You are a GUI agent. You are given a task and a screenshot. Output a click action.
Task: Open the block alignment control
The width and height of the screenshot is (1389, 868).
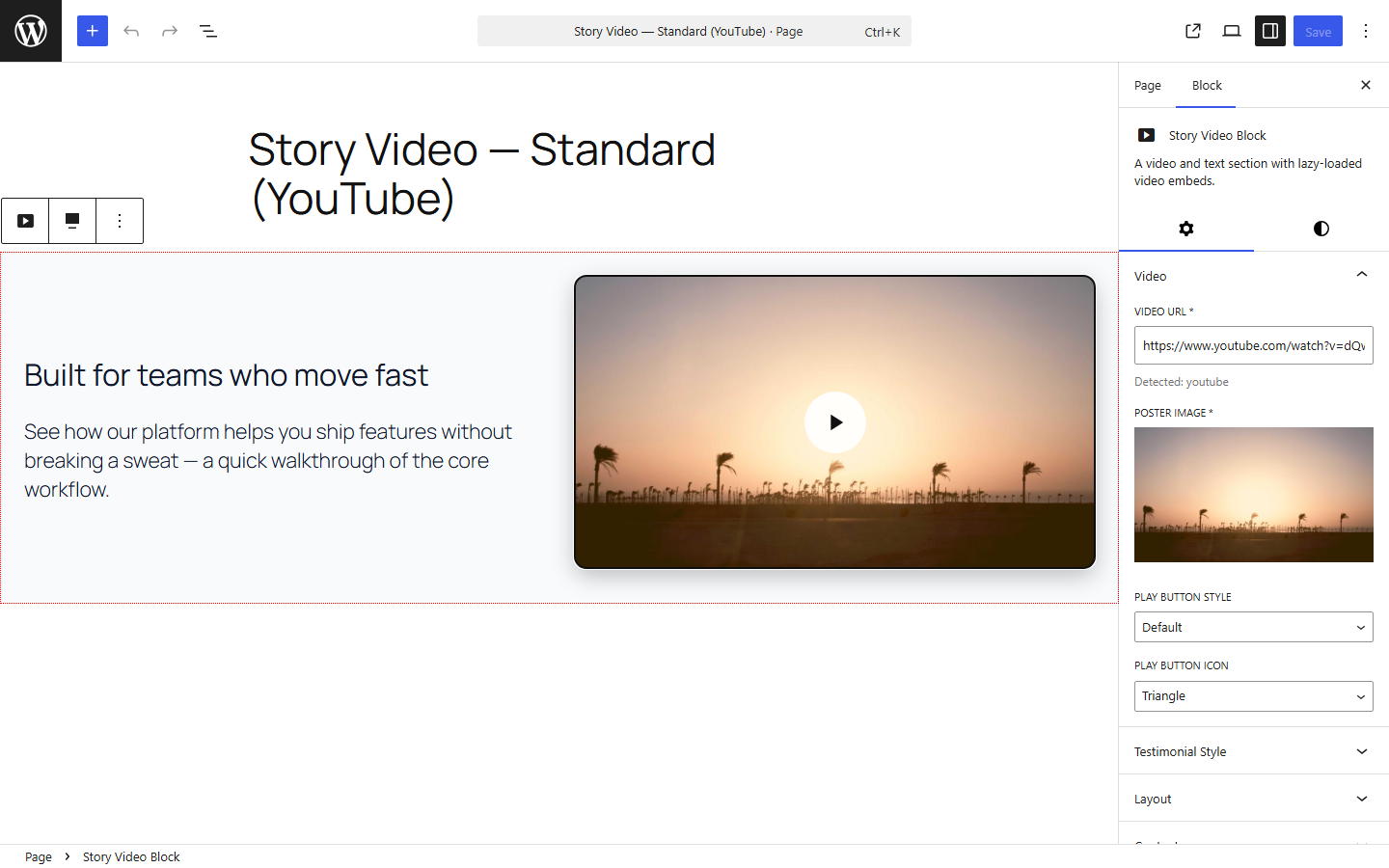[72, 221]
